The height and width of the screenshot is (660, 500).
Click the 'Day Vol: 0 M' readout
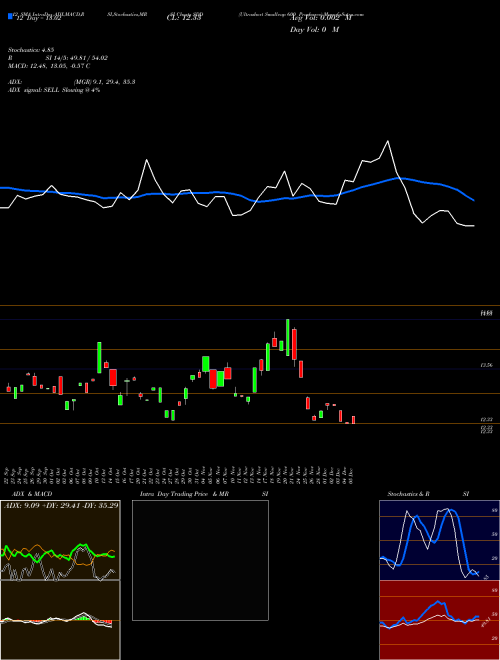(314, 30)
